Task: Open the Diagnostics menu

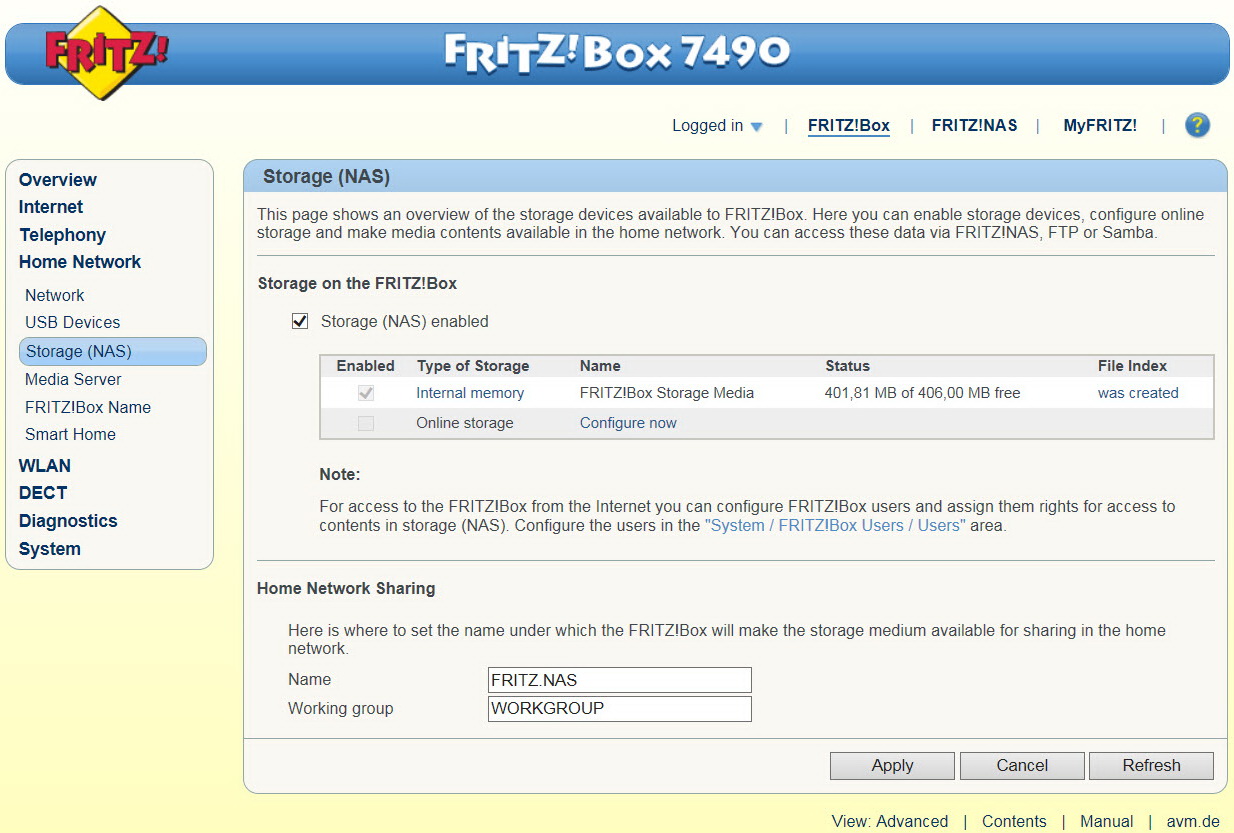Action: click(x=68, y=521)
